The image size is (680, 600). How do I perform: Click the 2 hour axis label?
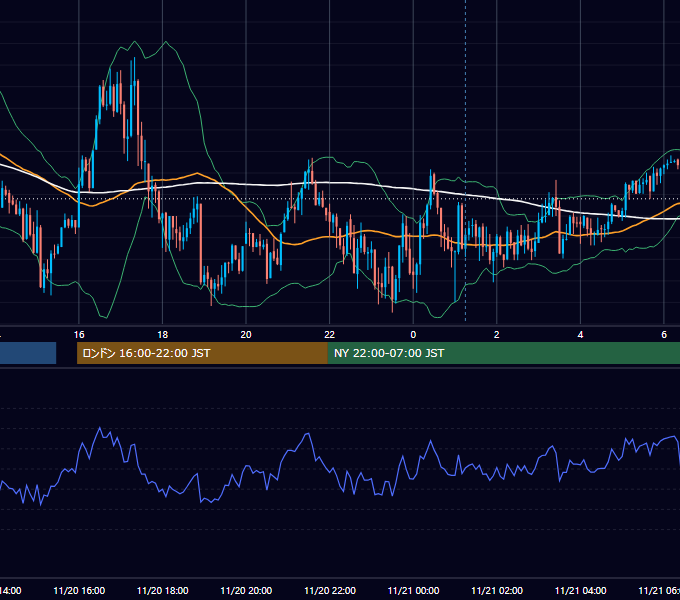pos(497,334)
